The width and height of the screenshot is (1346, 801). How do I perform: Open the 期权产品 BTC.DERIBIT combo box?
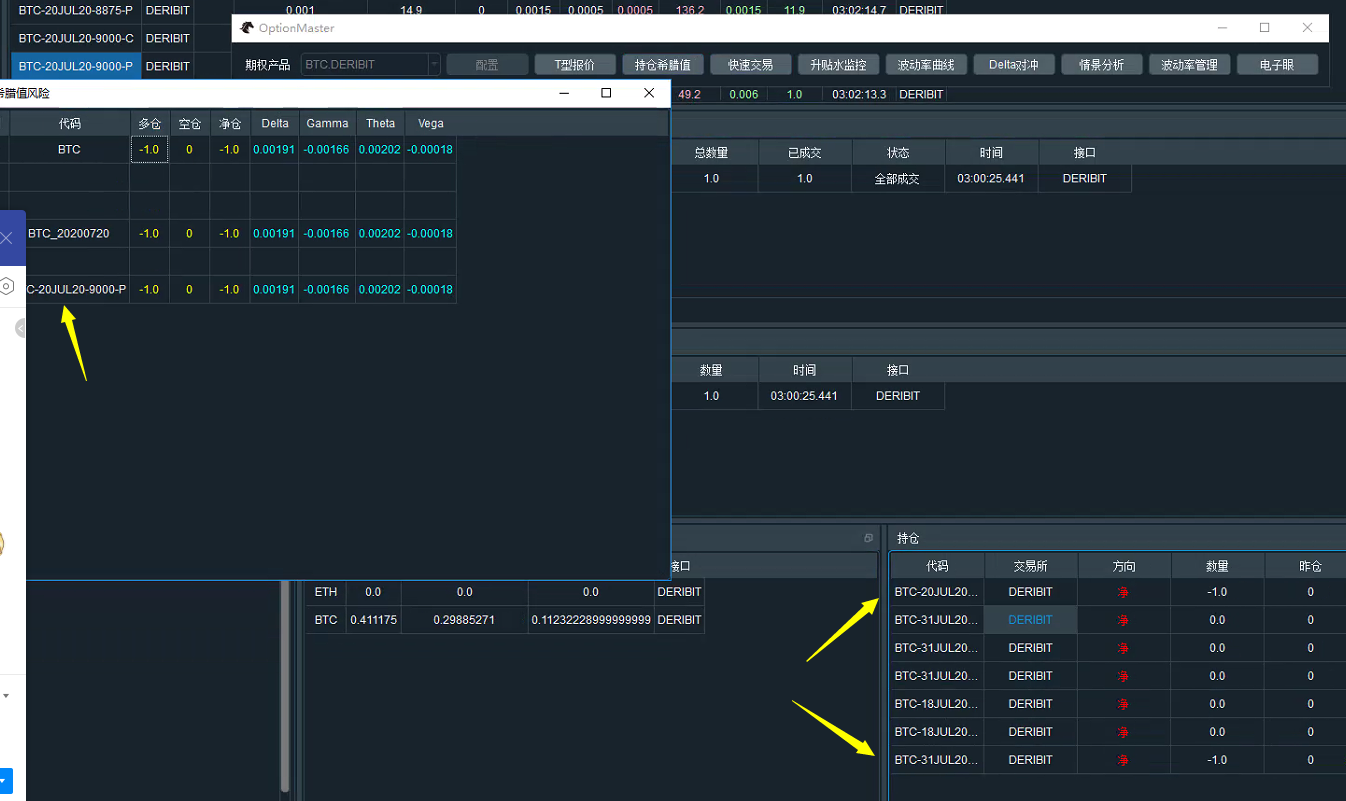pyautogui.click(x=370, y=65)
